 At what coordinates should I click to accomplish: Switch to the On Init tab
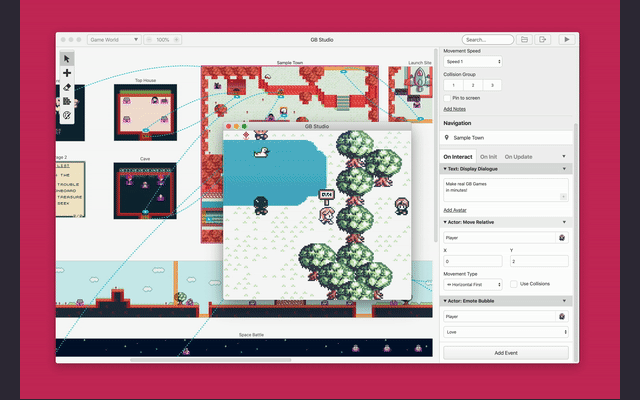tap(488, 157)
